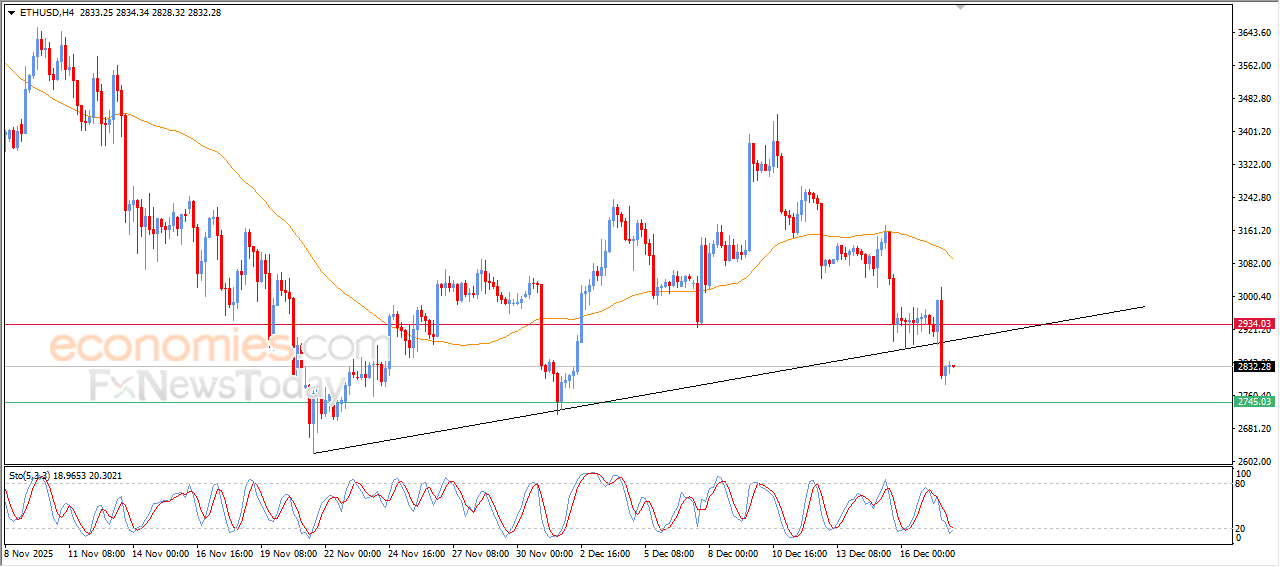Screen dimensions: 1280x567
Task: Click the 10 Dec 16:00 time label
Action: click(801, 552)
